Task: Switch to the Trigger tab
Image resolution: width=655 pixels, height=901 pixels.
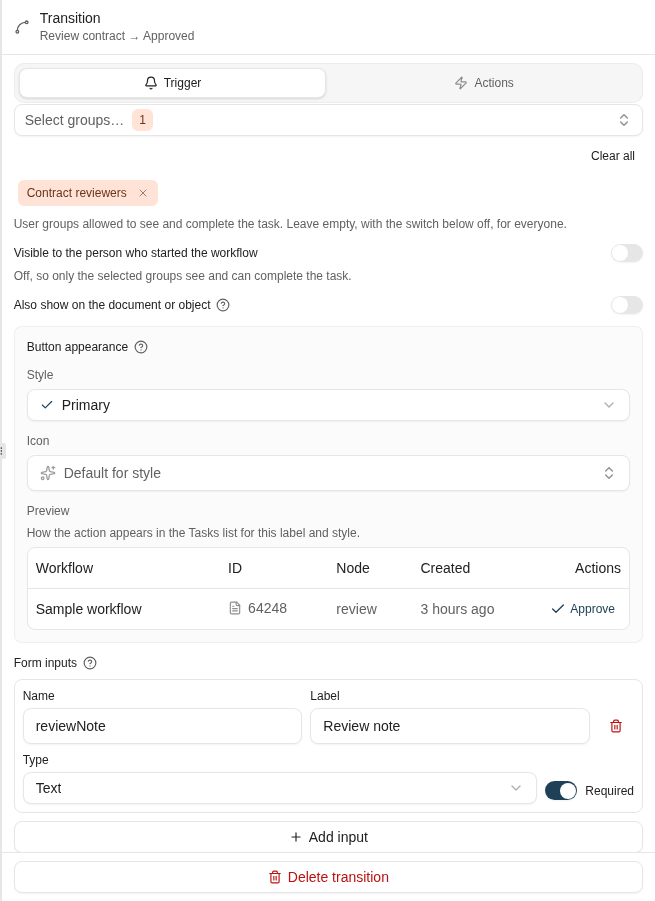Action: click(x=172, y=83)
